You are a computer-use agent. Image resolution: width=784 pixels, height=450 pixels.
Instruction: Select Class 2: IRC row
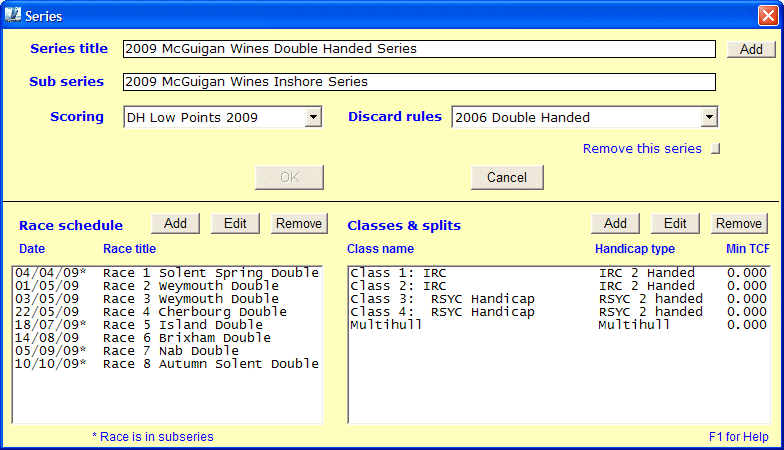558,286
